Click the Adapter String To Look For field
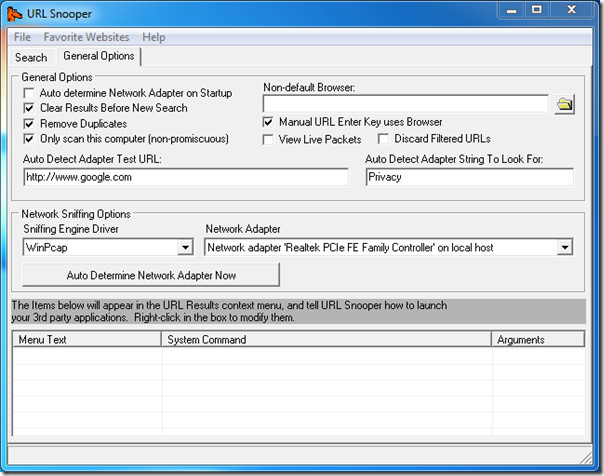This screenshot has width=604, height=476. pos(470,177)
